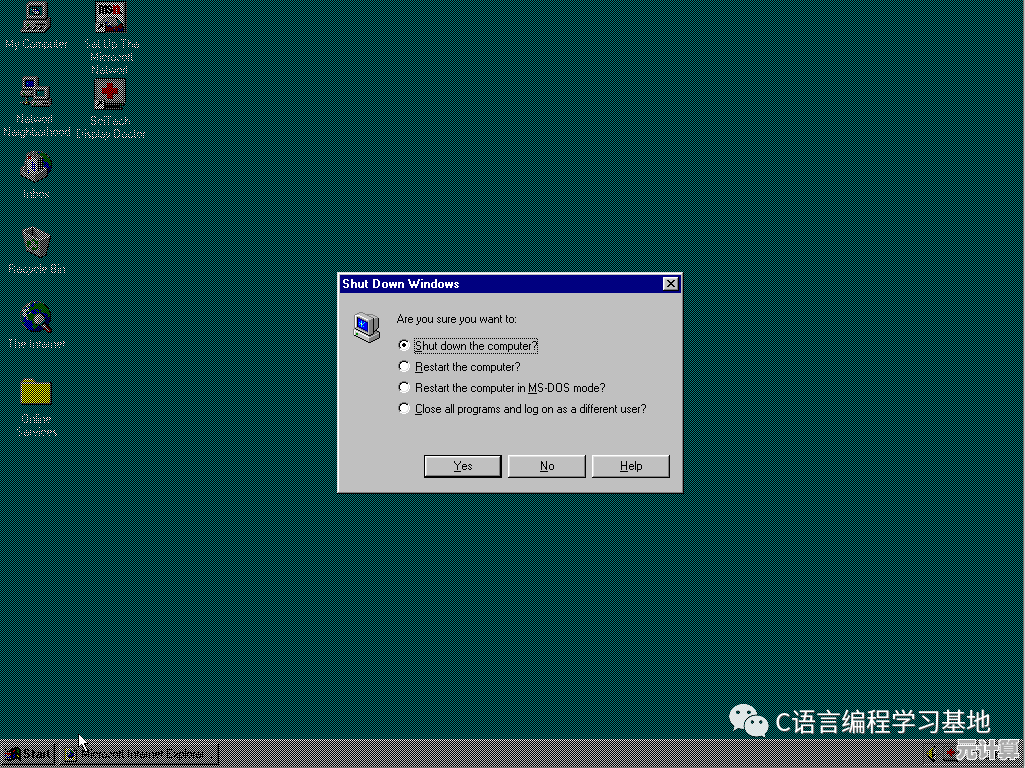This screenshot has width=1025, height=768.
Task: Open the Inbox icon
Action: (x=35, y=170)
